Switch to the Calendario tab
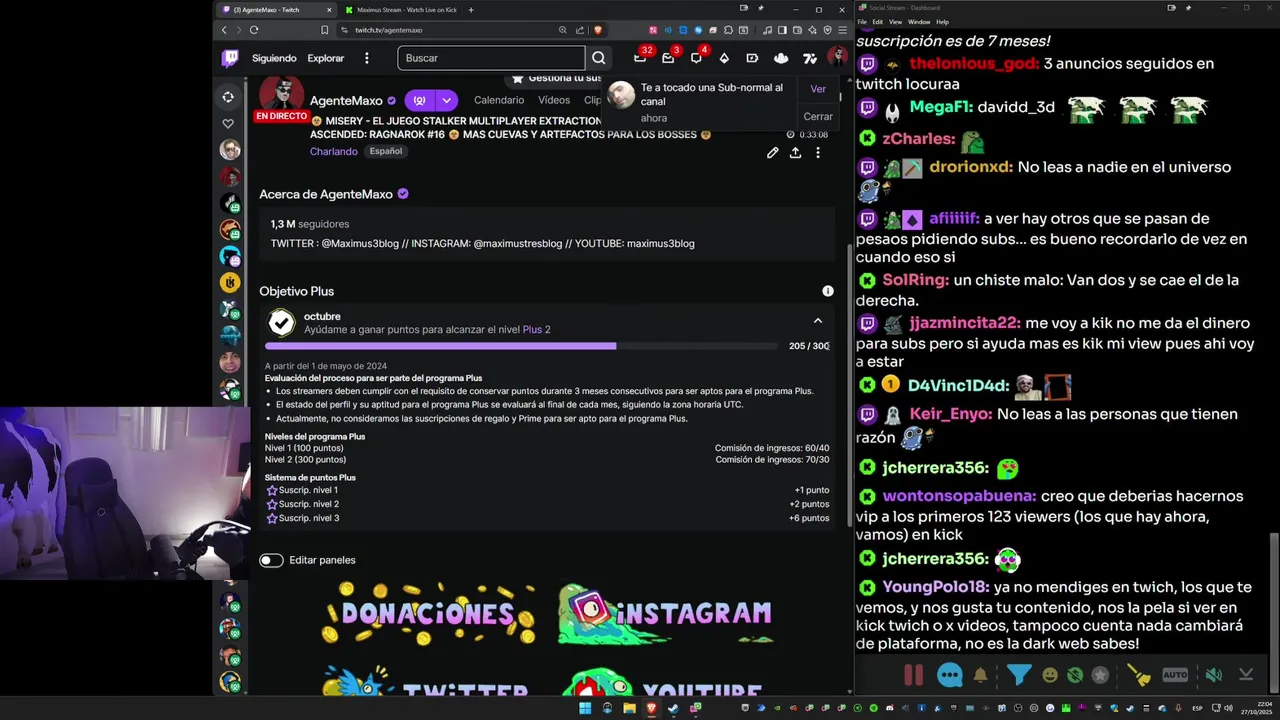 [x=499, y=100]
